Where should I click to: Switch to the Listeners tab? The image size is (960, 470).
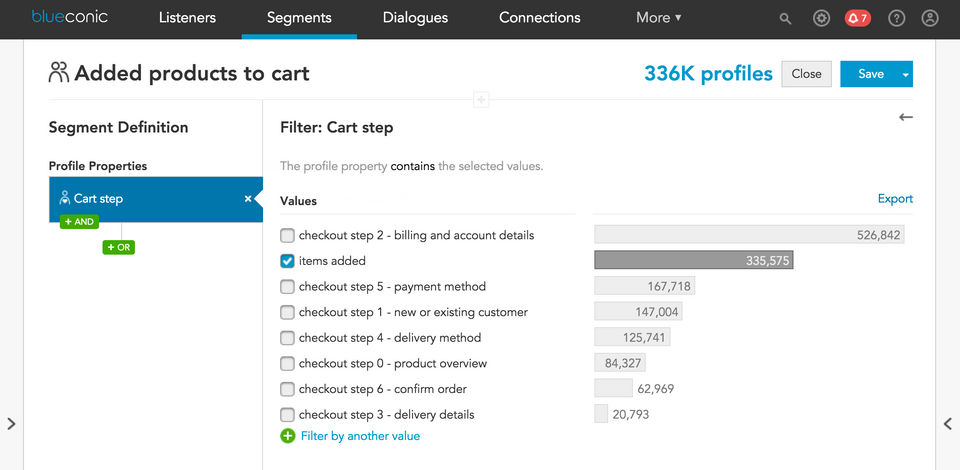187,18
